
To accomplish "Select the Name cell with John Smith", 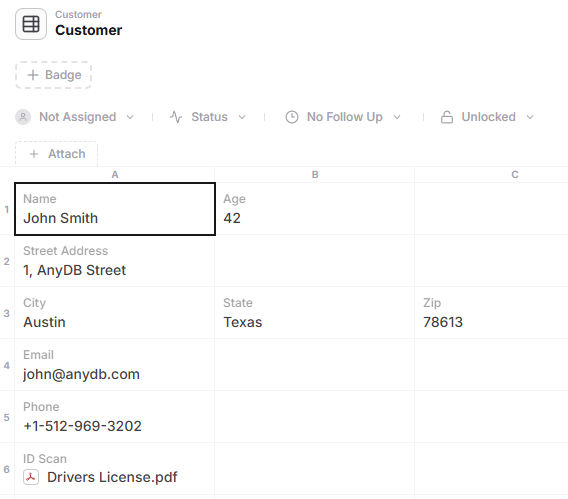I will [115, 209].
